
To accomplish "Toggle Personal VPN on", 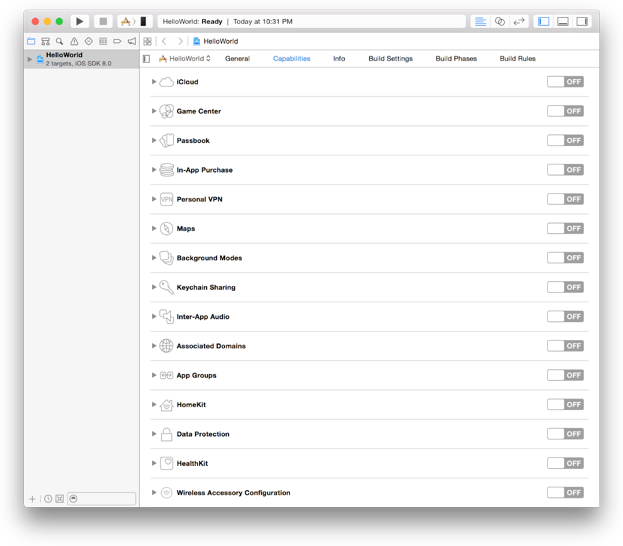I will [x=565, y=199].
